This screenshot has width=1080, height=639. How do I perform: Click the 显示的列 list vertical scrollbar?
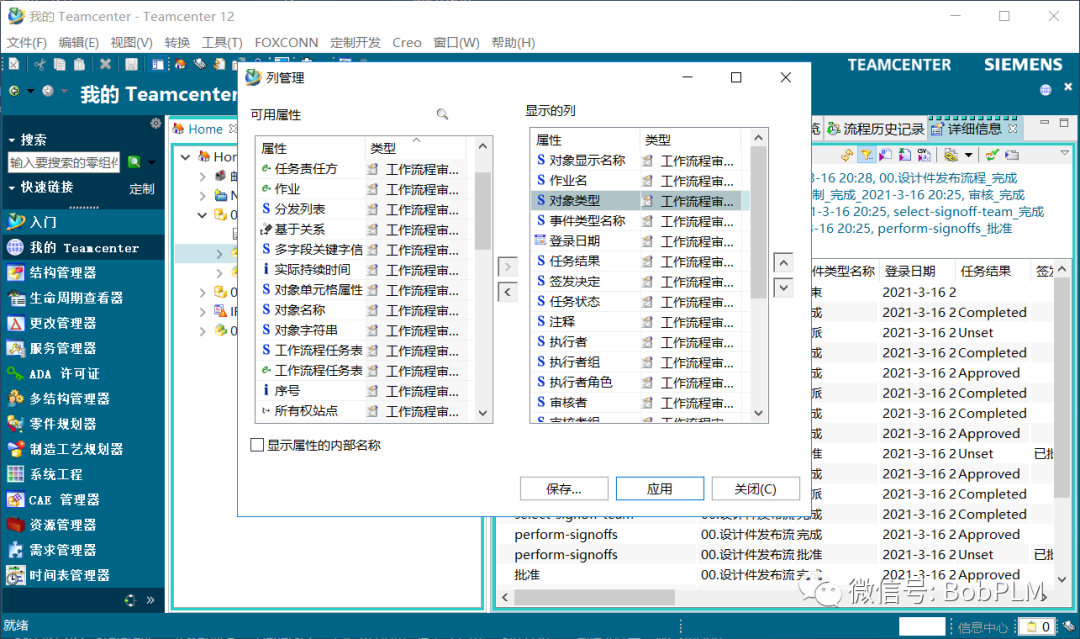coord(758,275)
